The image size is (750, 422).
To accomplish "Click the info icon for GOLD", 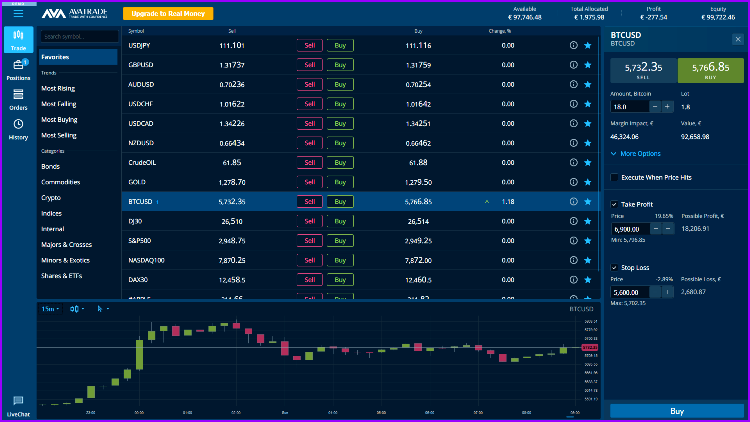I will coord(574,182).
